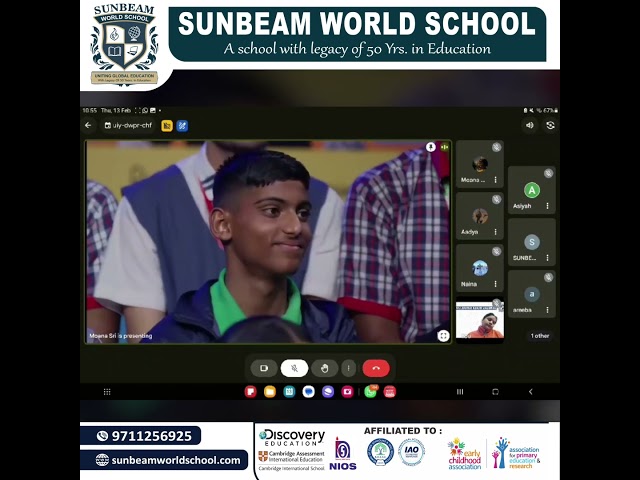Click the mute indicator on Asiyah's tile
This screenshot has height=480, width=640.
point(548,173)
